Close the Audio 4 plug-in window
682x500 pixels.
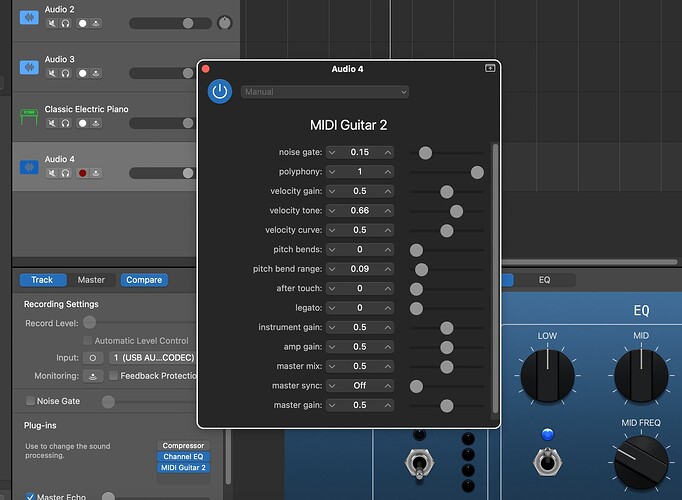click(206, 69)
